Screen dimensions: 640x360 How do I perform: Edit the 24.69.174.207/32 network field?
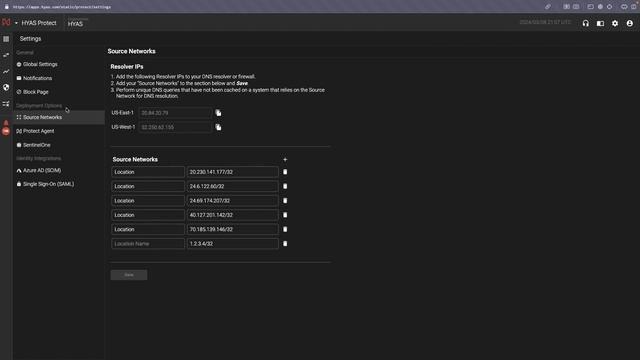click(233, 201)
